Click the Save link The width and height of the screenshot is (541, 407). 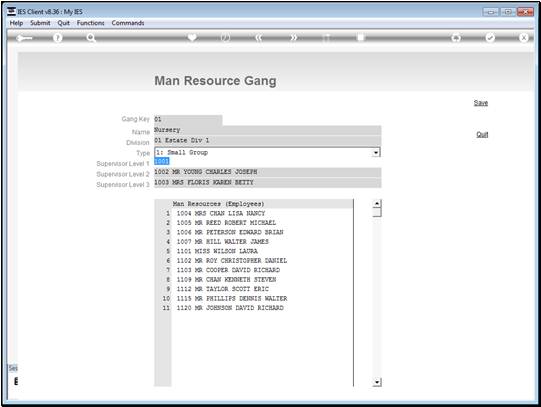point(481,103)
